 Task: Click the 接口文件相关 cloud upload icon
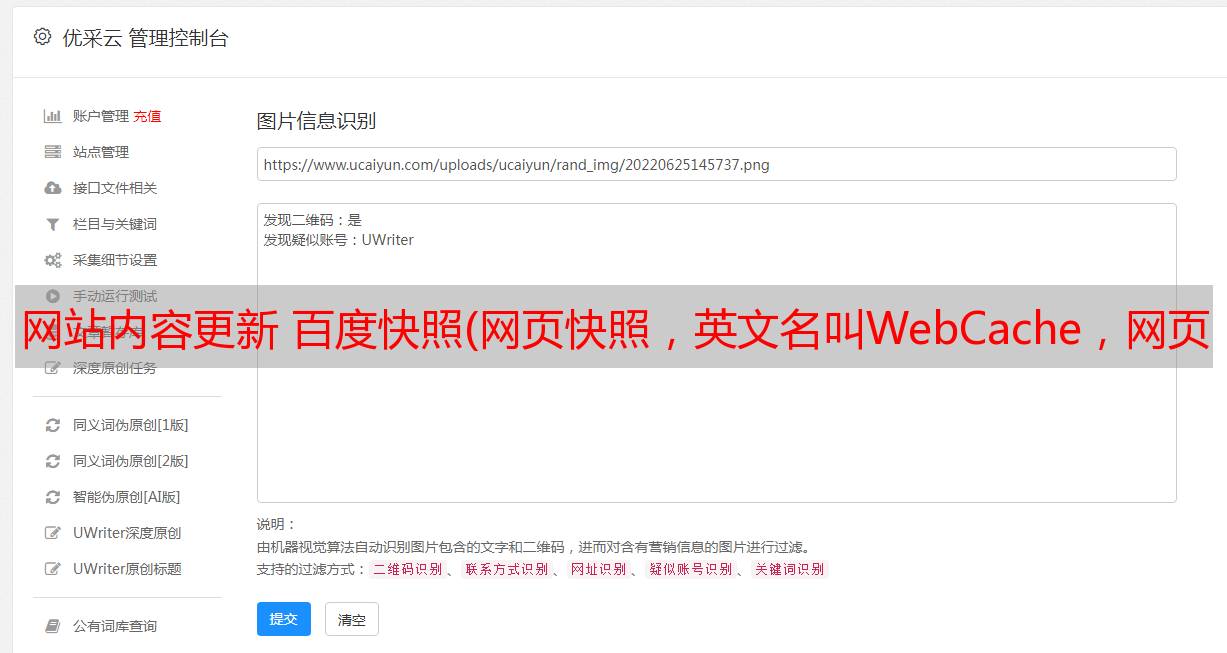point(53,188)
